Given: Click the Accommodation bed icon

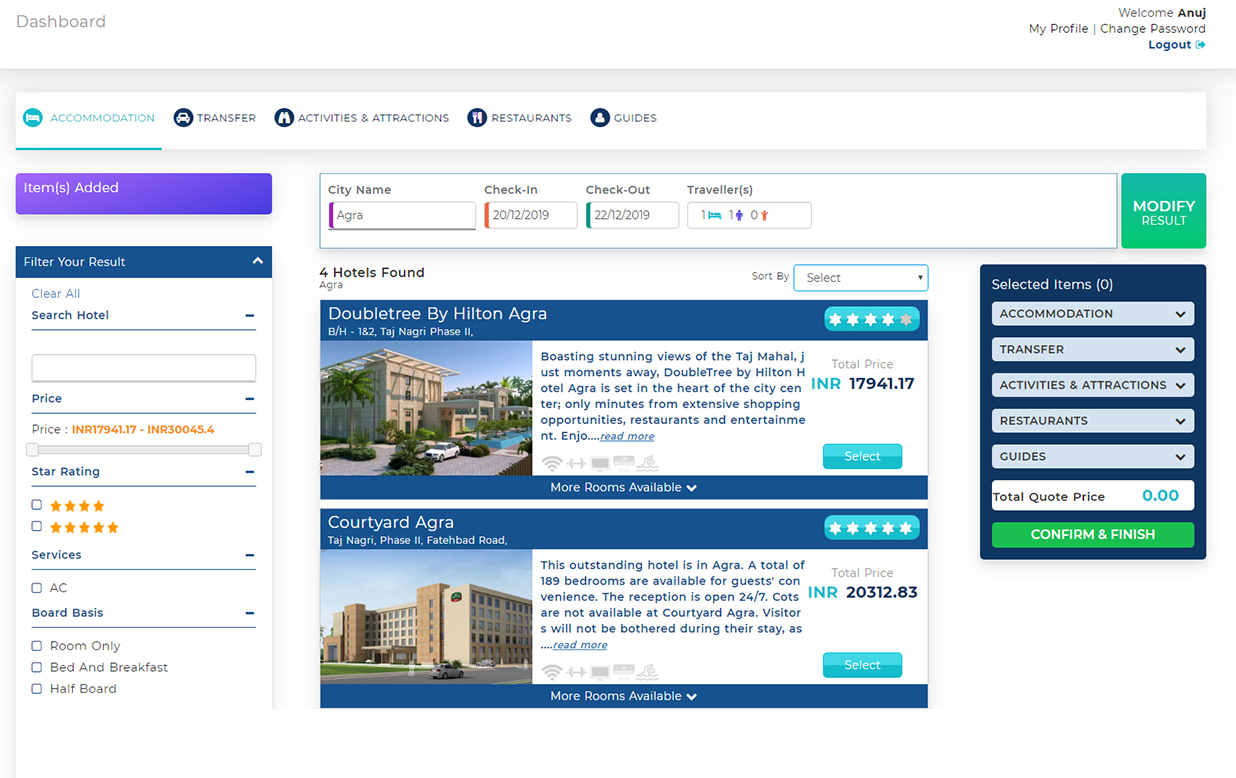Looking at the screenshot, I should [33, 118].
